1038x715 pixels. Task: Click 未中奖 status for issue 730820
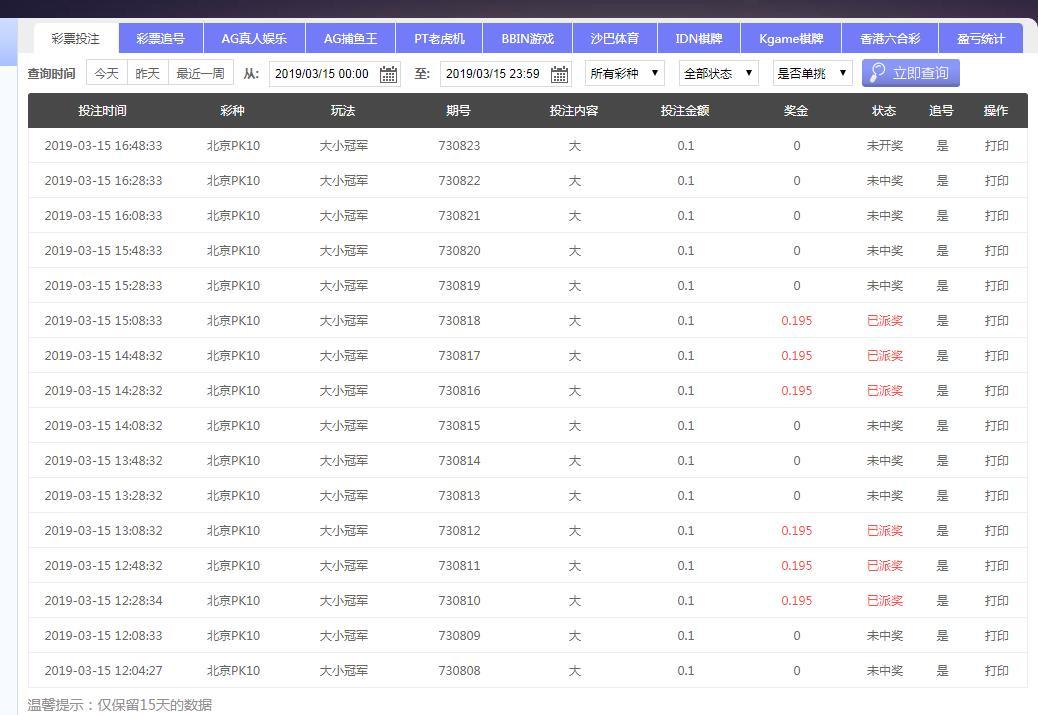(x=885, y=251)
